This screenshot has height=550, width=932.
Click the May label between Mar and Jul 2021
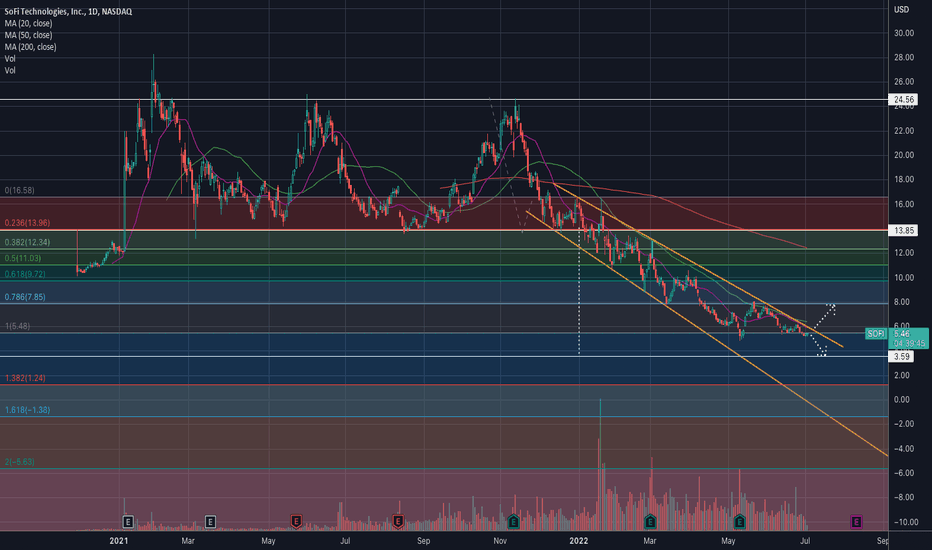(268, 541)
